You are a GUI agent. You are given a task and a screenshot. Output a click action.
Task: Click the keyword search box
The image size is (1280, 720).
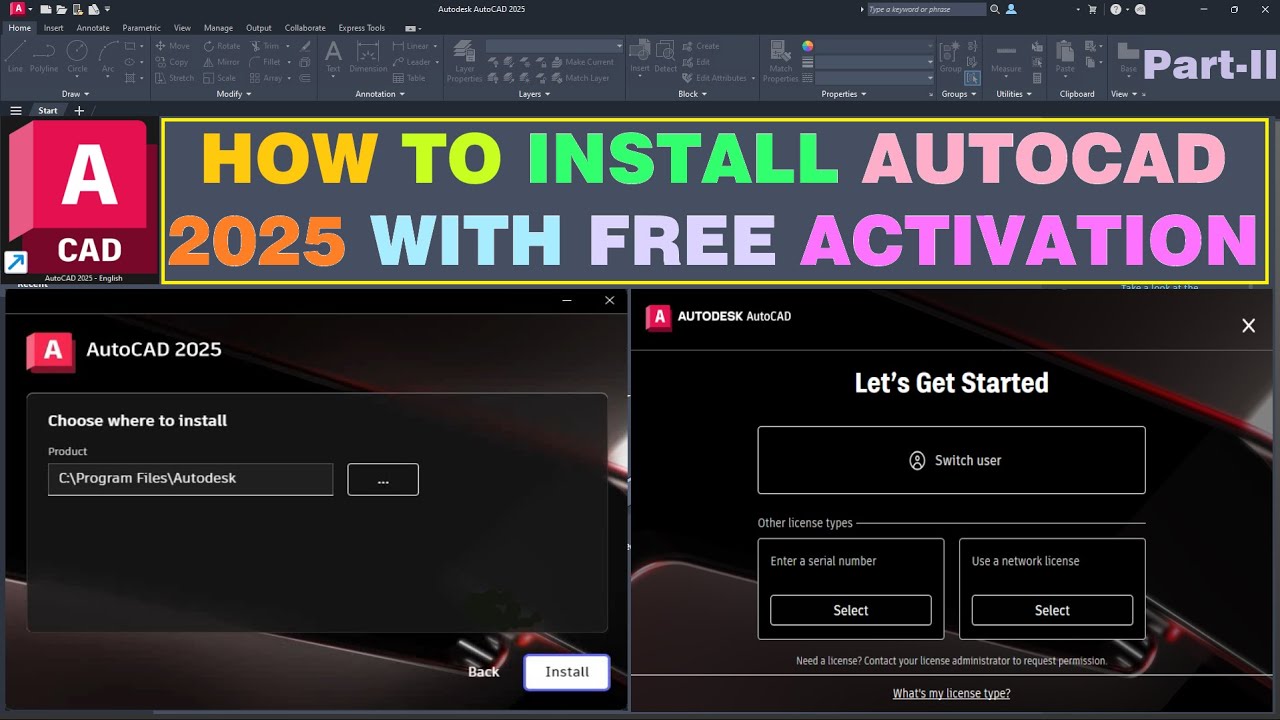tap(926, 9)
